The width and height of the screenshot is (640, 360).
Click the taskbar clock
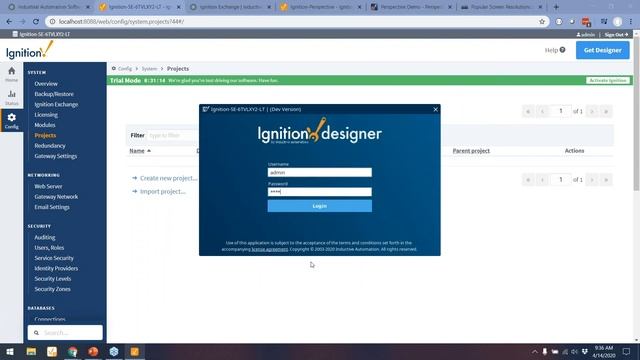point(604,351)
